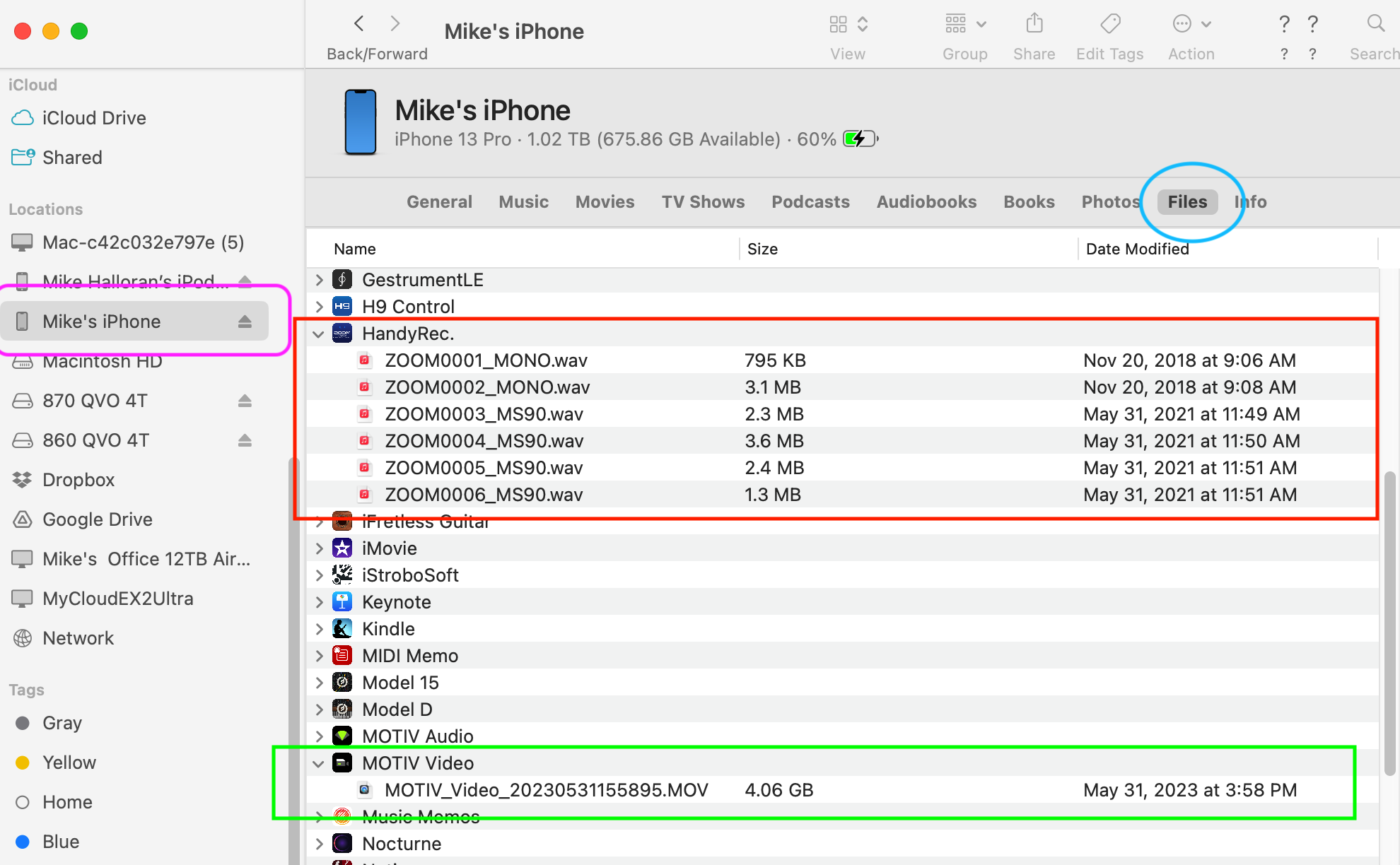Select ZOOM0001_MONO.wav file
Image resolution: width=1400 pixels, height=865 pixels.
point(842,360)
